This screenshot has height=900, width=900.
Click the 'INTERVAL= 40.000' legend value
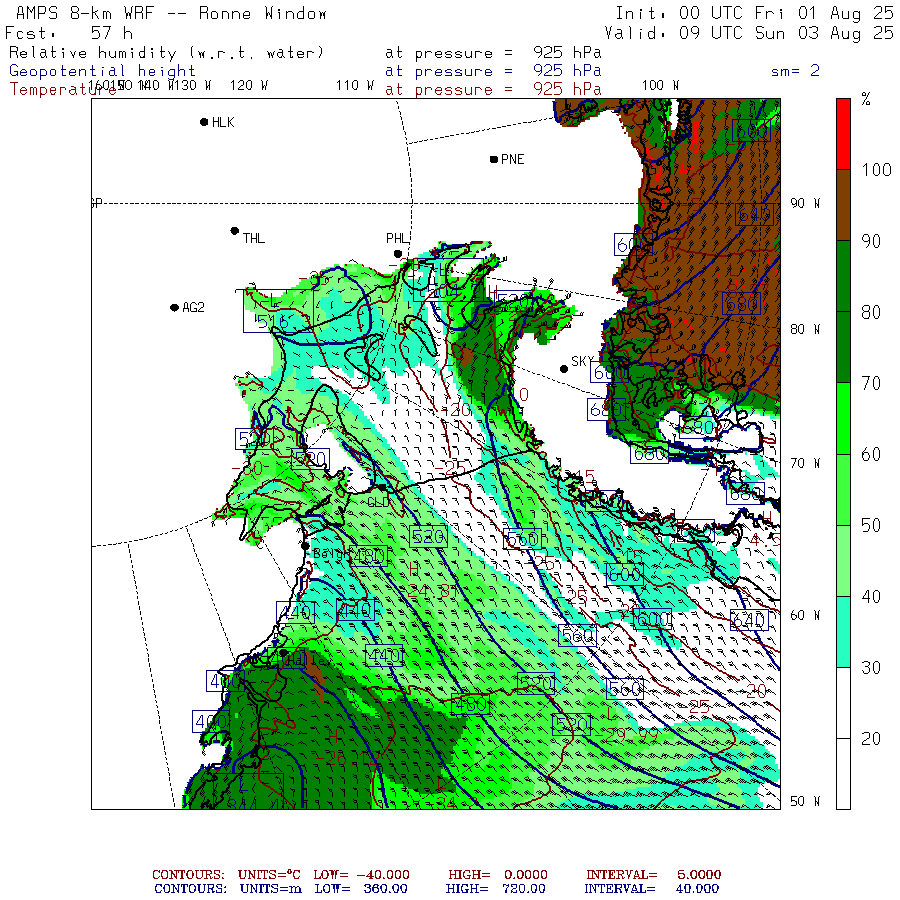[651, 889]
